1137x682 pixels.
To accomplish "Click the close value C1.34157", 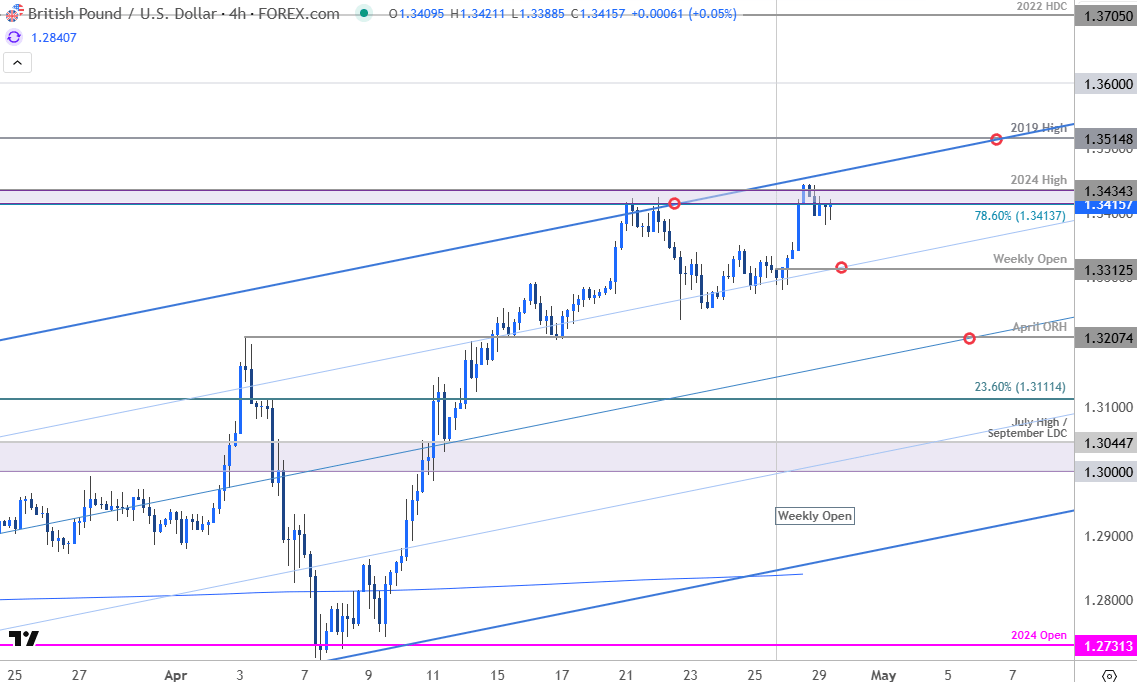I will pos(598,14).
